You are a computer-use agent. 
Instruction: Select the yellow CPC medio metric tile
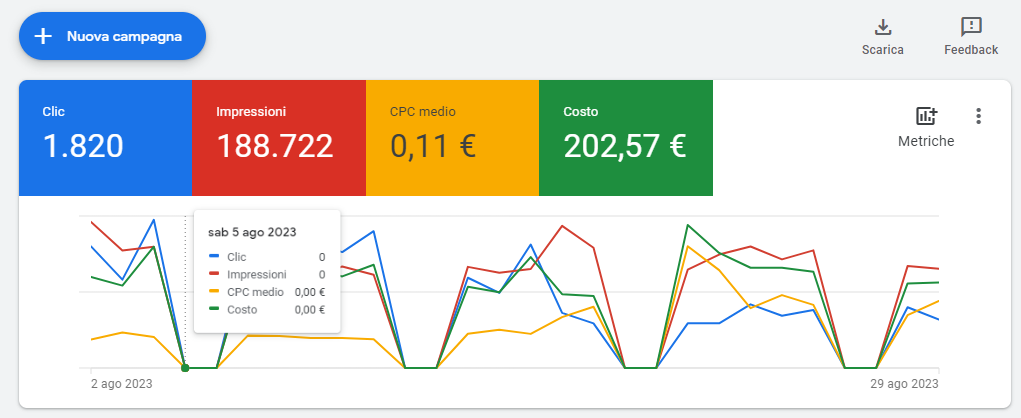click(x=452, y=138)
